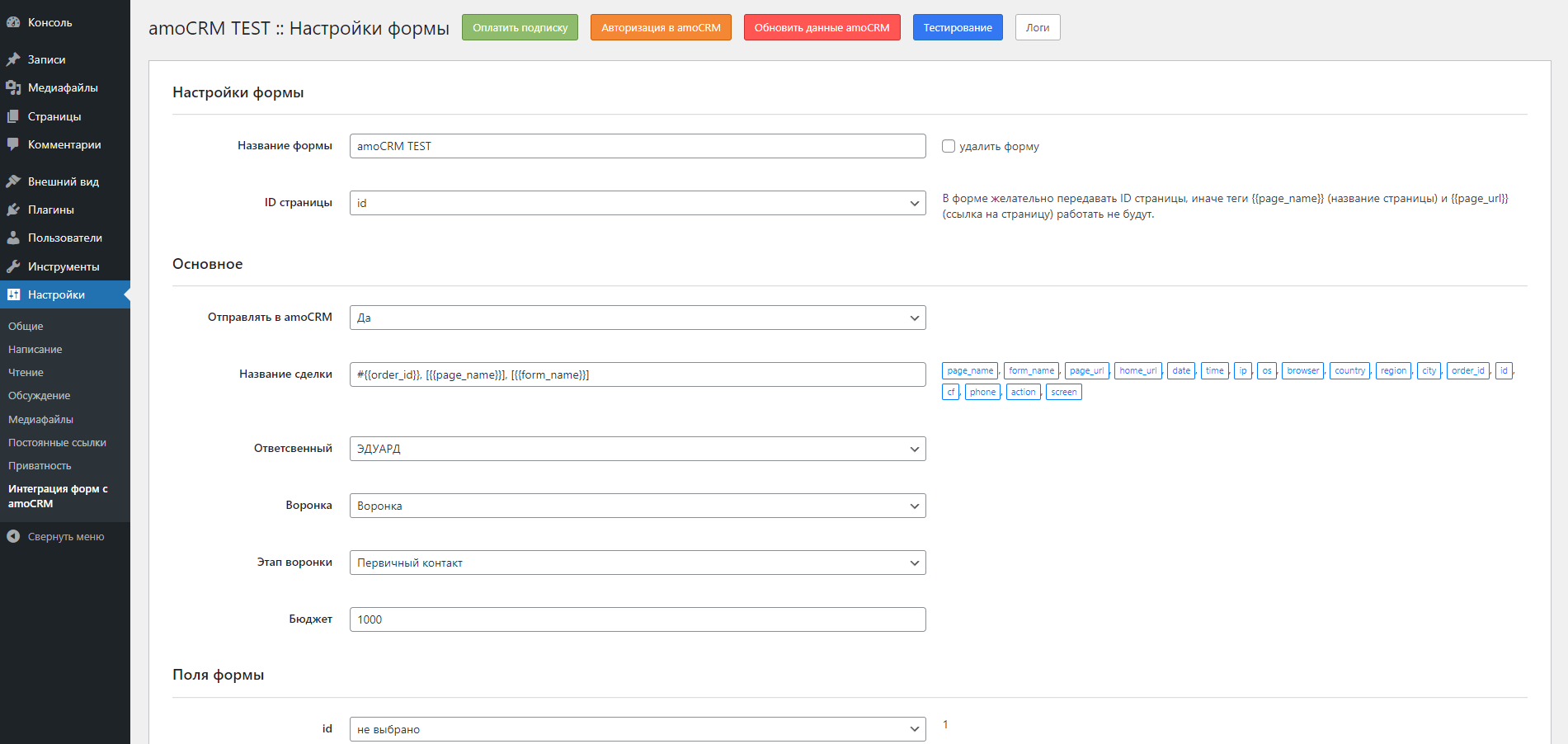Expand the Этап воронки dropdown
Screen dimensions: 1568x744
(x=637, y=562)
